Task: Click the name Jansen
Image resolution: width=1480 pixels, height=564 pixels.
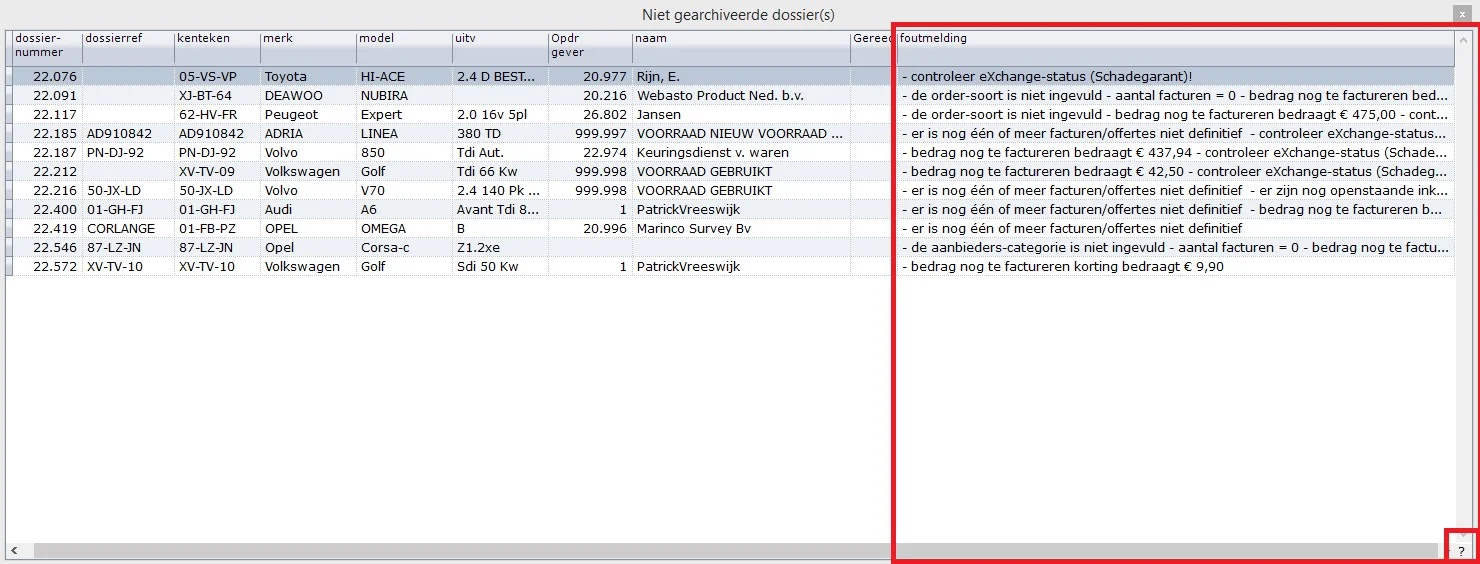Action: 658,114
